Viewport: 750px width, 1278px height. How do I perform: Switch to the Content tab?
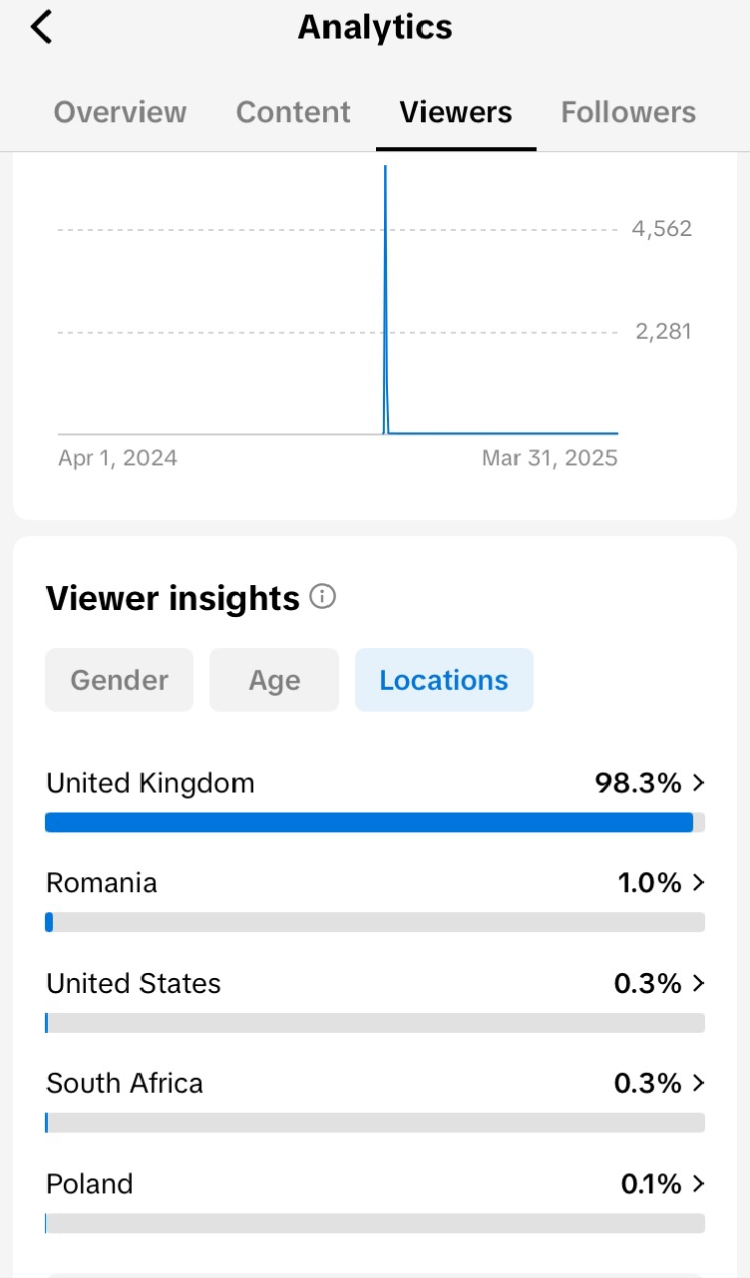click(x=293, y=112)
